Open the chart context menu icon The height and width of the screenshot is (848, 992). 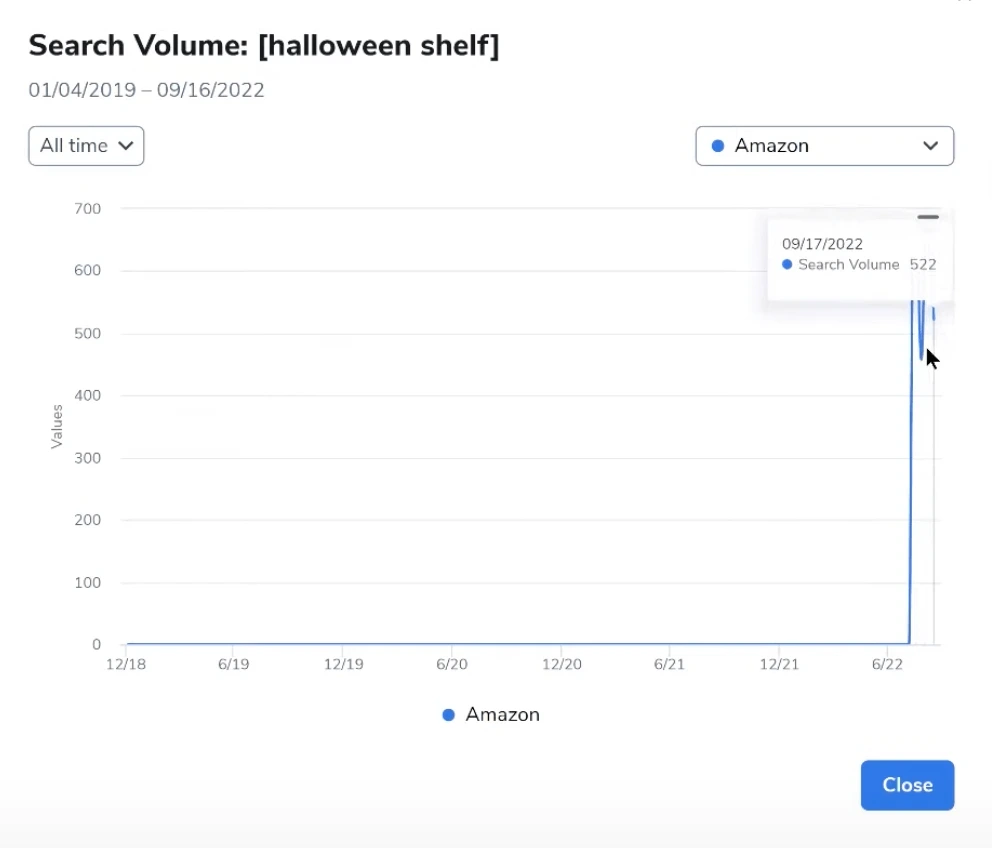pos(928,216)
